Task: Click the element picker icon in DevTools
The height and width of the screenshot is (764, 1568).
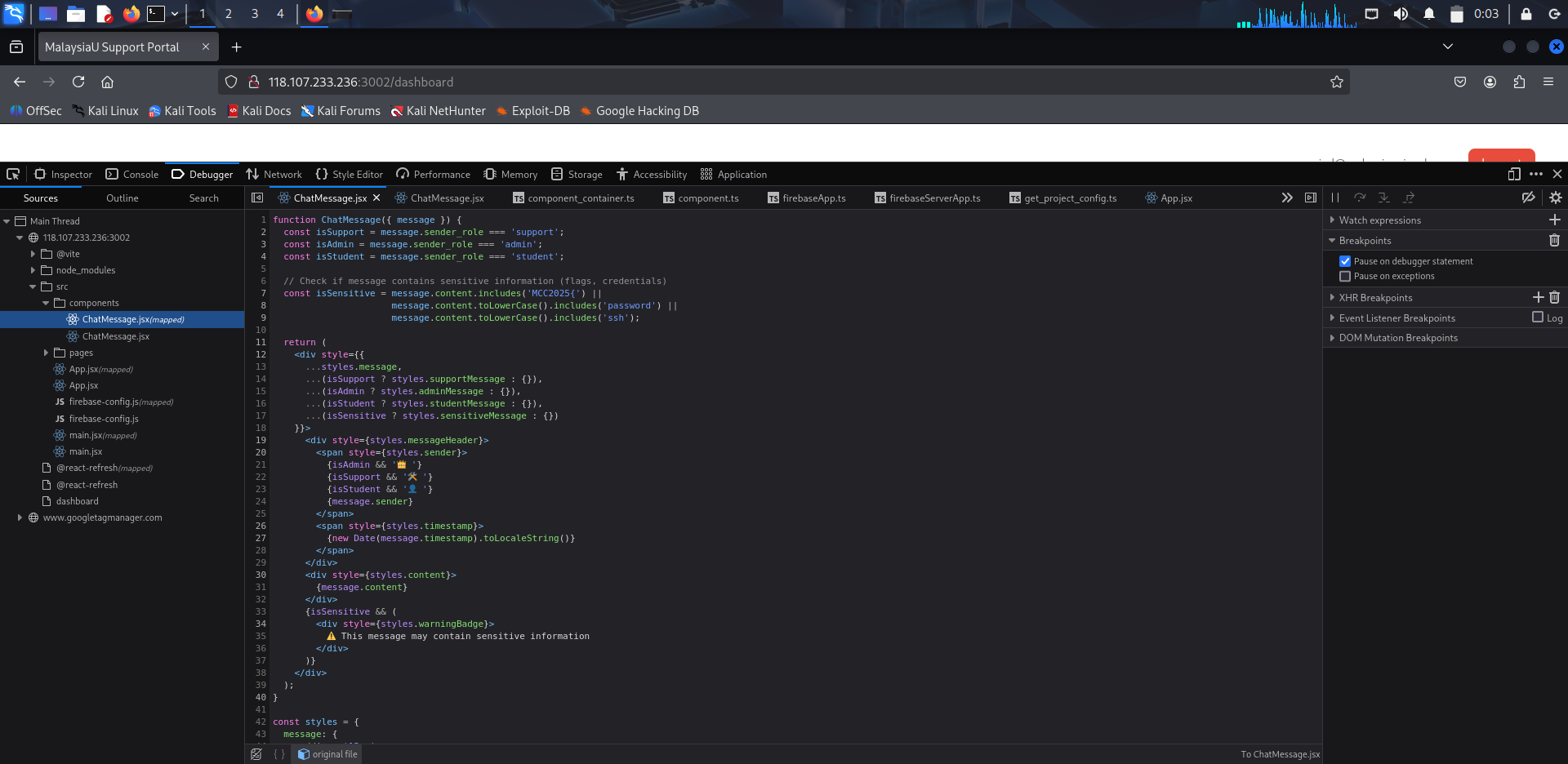Action: click(x=13, y=174)
